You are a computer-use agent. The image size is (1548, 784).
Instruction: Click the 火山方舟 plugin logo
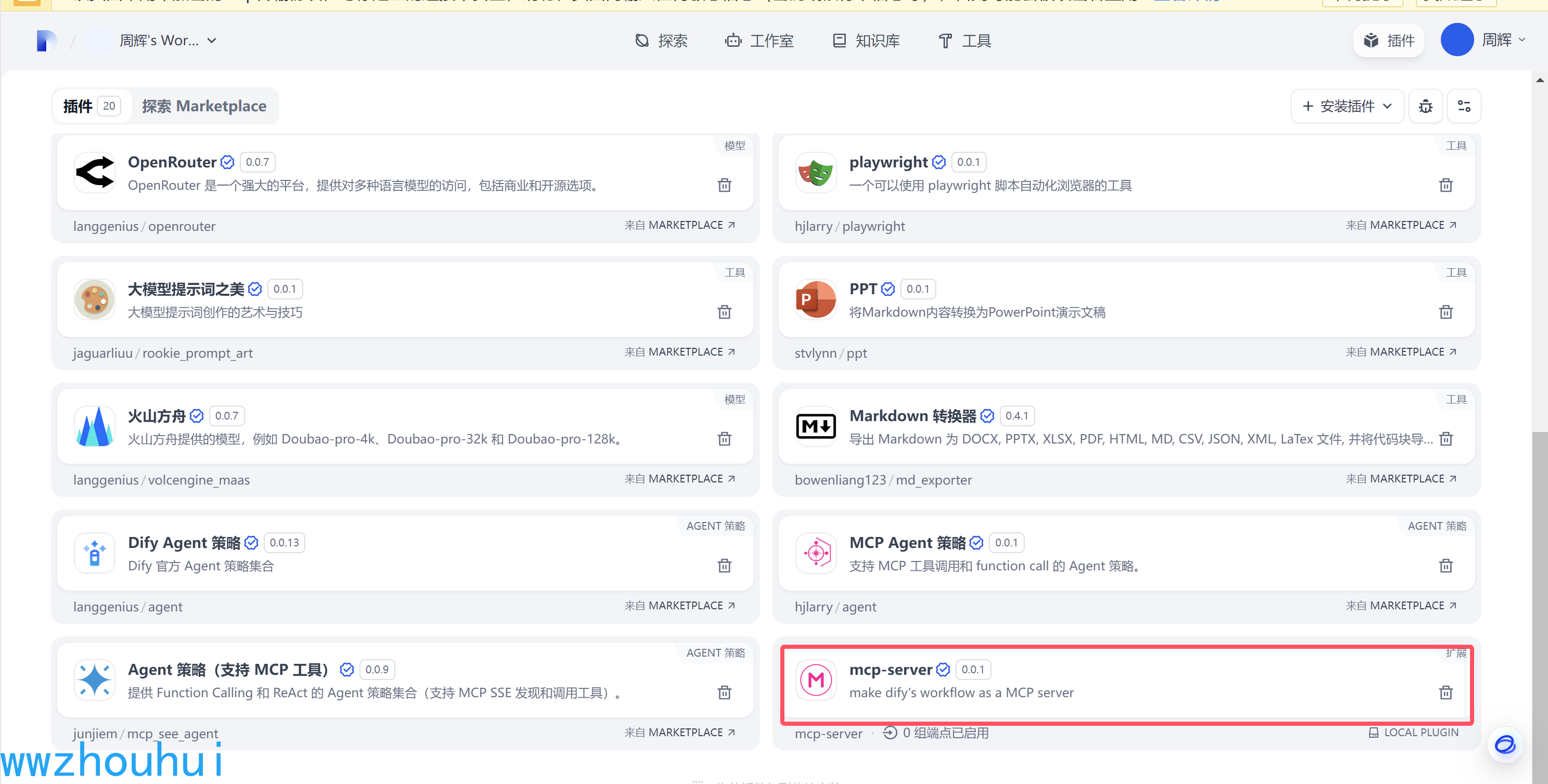94,426
